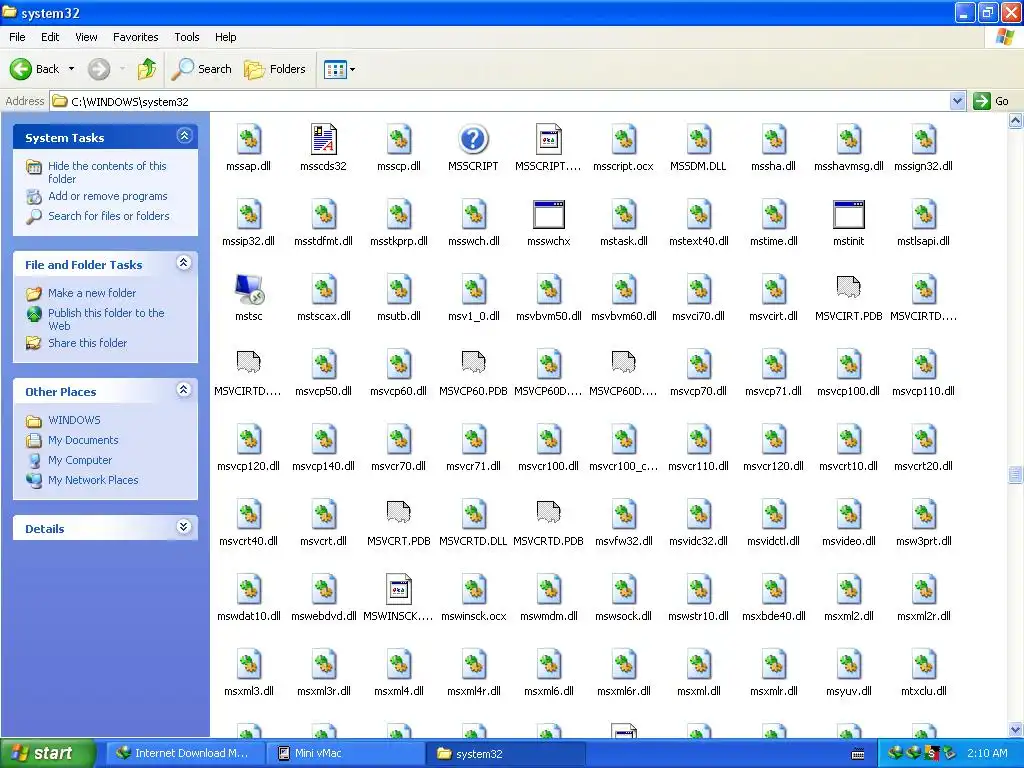Select the msswchx application icon

[x=549, y=214]
